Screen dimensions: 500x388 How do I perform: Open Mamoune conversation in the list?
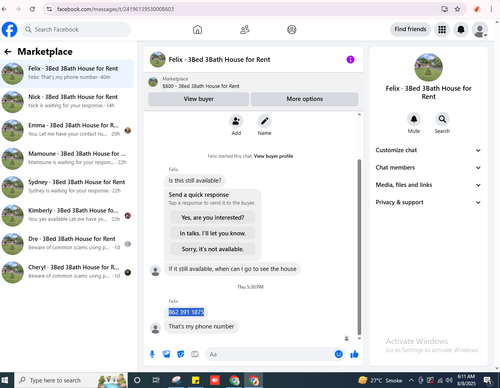tap(67, 159)
